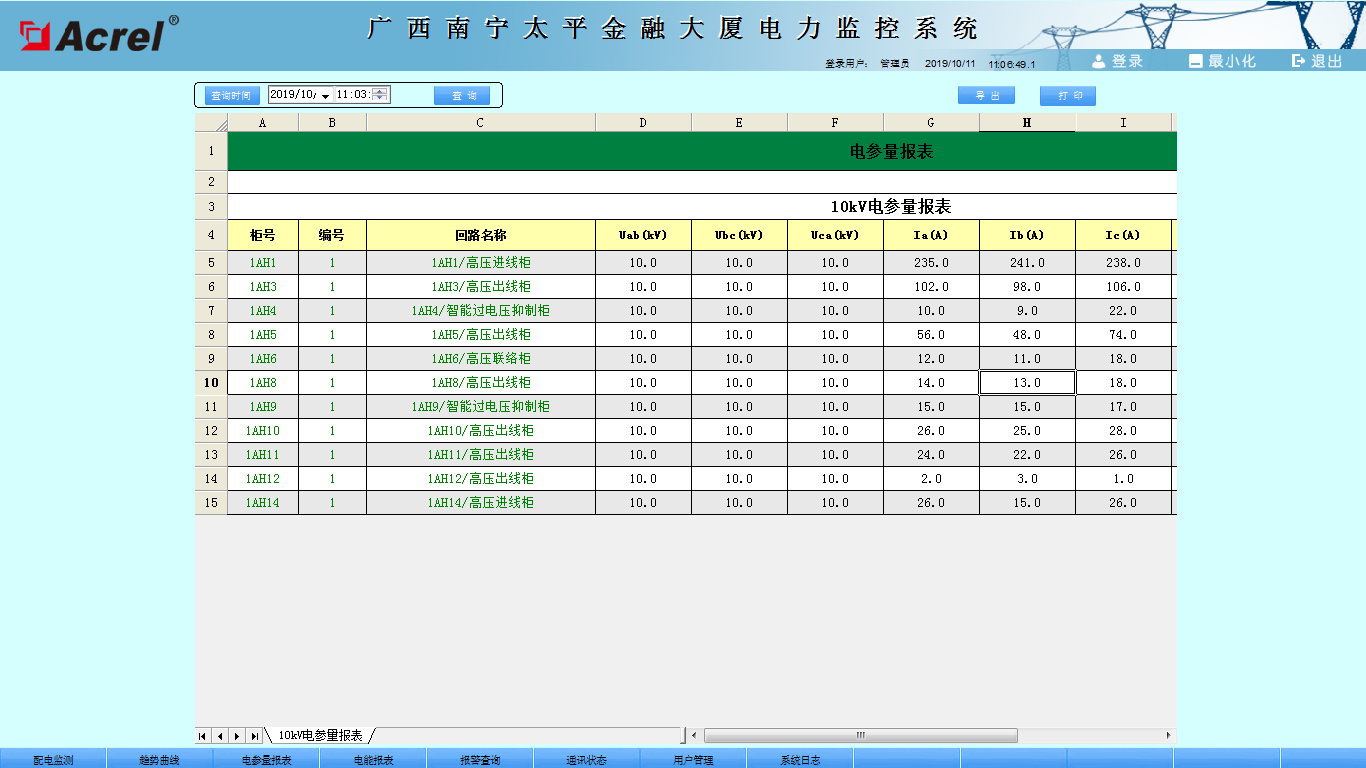Go to first sheet using tab navigation arrow

pyautogui.click(x=203, y=736)
